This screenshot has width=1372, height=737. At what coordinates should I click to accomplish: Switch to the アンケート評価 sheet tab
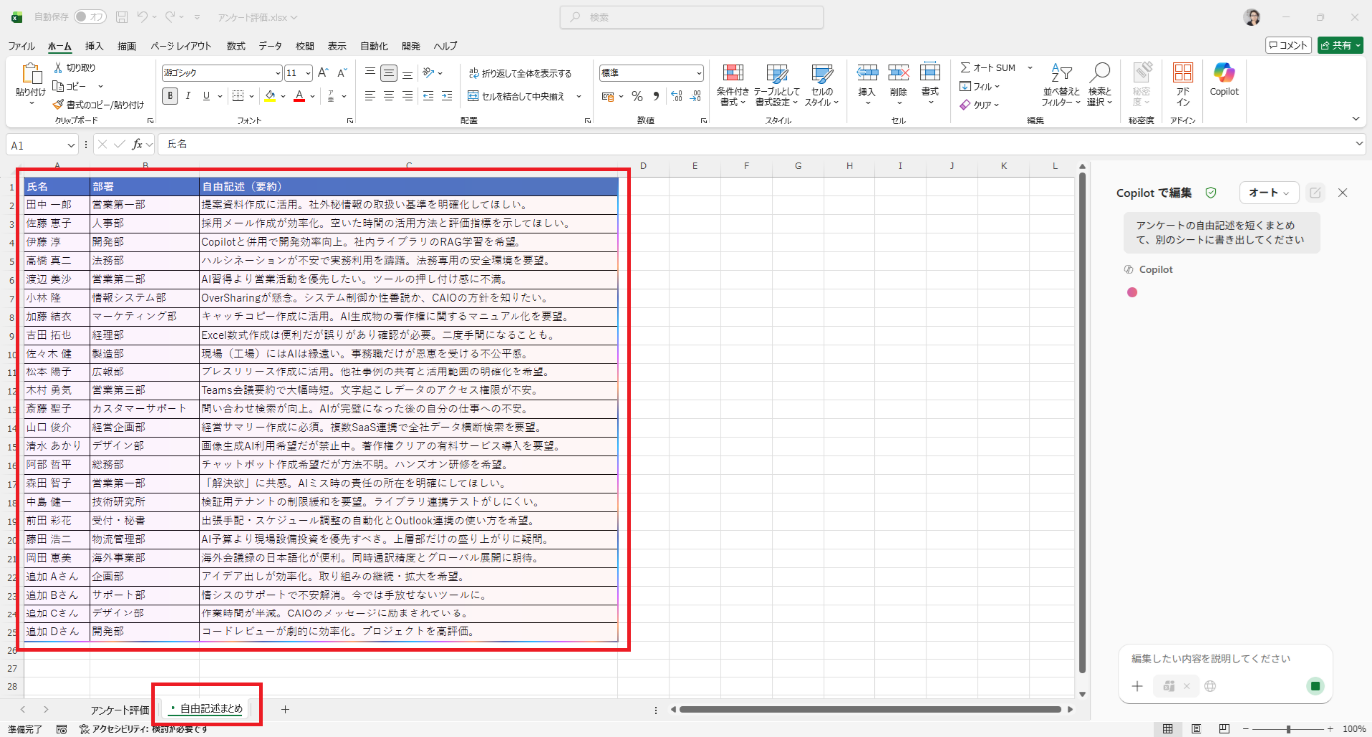(119, 709)
